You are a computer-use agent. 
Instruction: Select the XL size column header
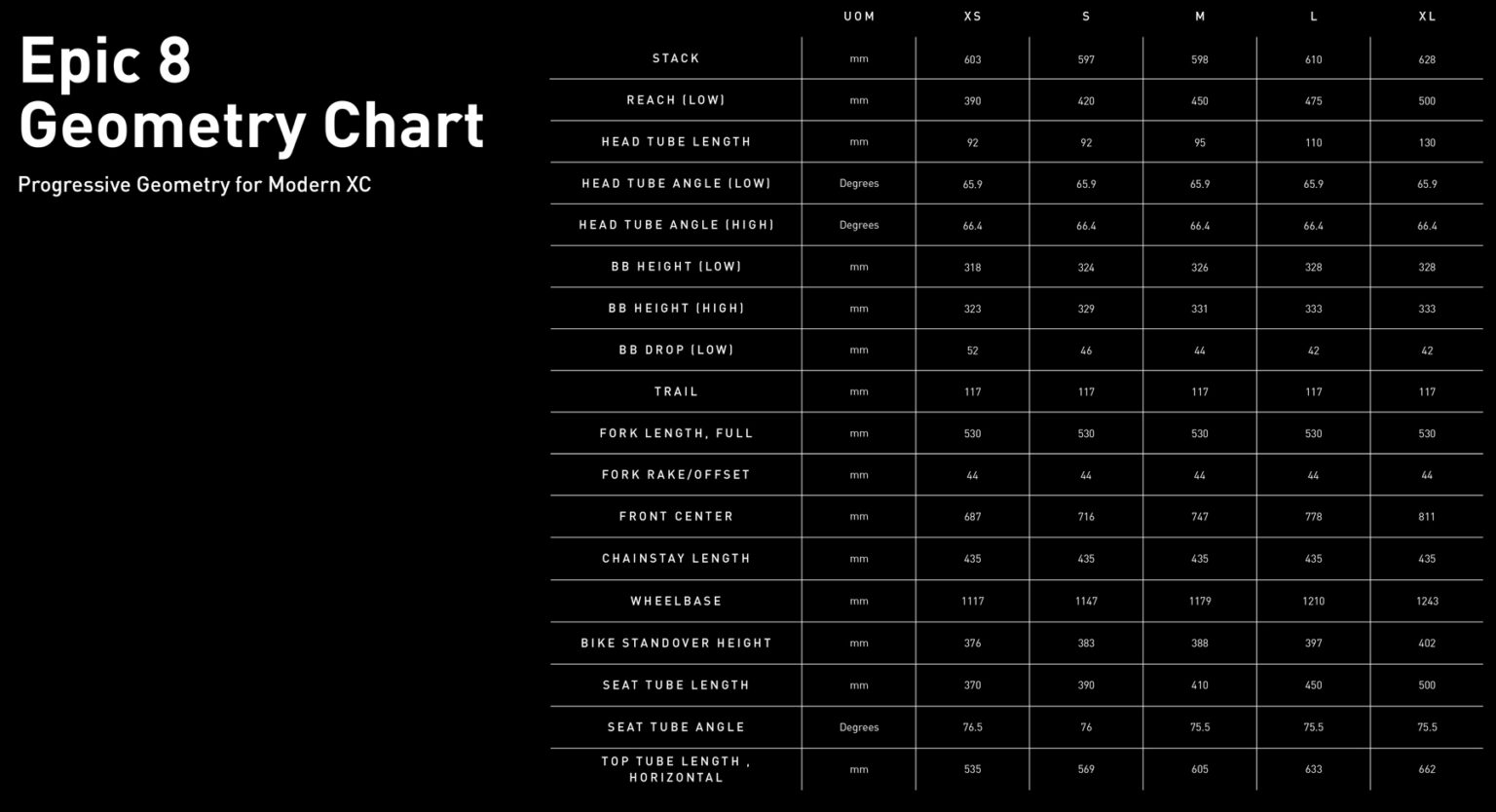coord(1427,17)
